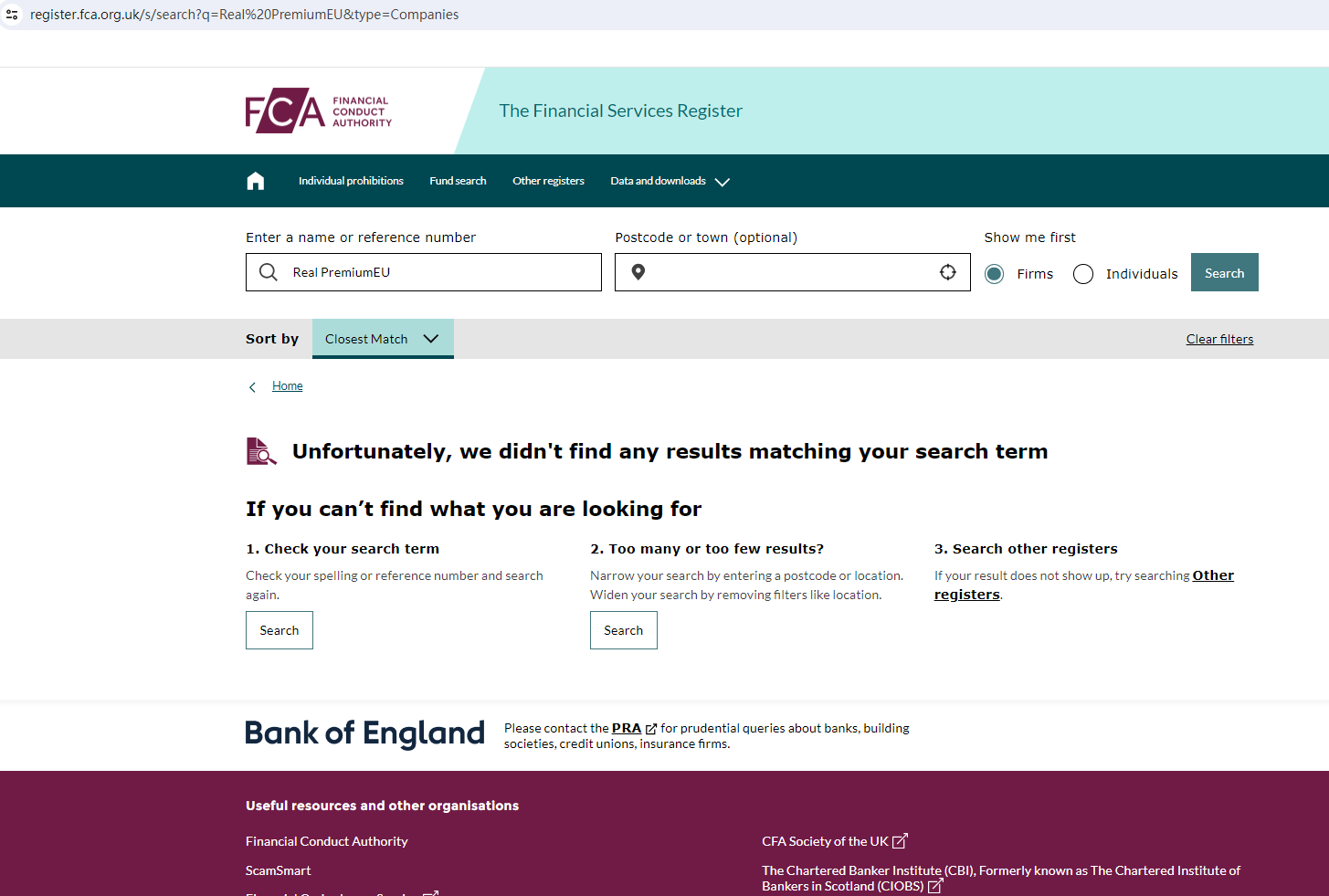Click the magnifier icon in name field

click(269, 272)
